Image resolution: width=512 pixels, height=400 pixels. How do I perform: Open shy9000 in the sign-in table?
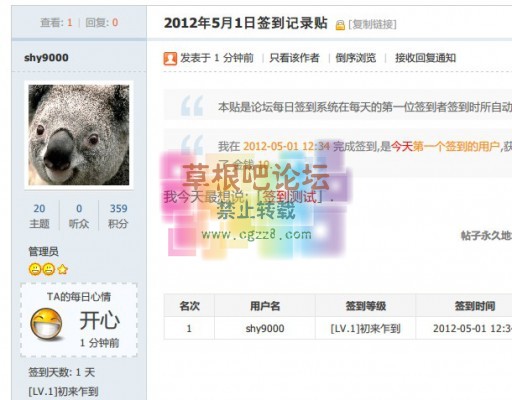pyautogui.click(x=265, y=329)
